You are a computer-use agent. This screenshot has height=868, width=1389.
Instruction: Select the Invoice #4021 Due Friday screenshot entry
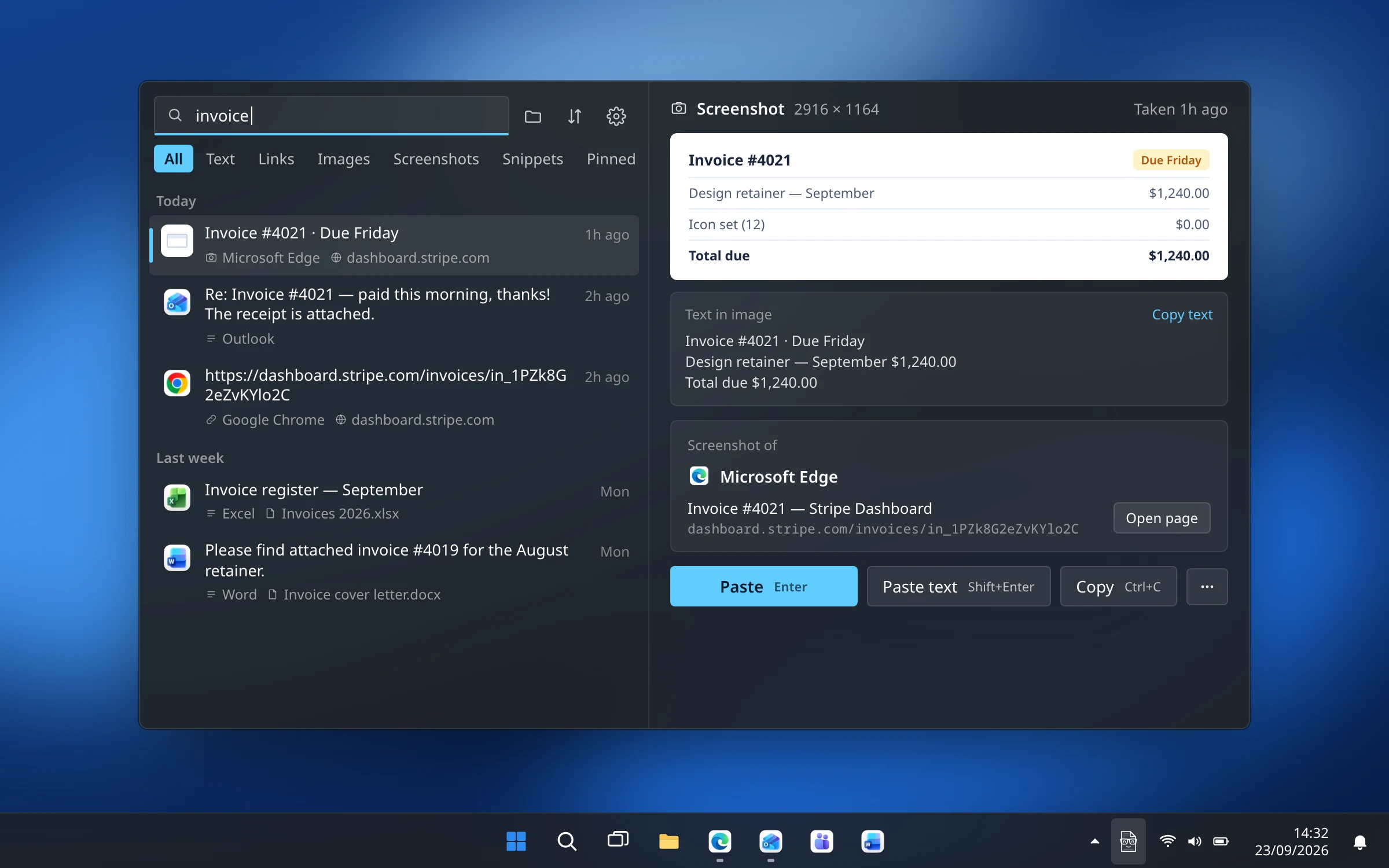coord(394,245)
